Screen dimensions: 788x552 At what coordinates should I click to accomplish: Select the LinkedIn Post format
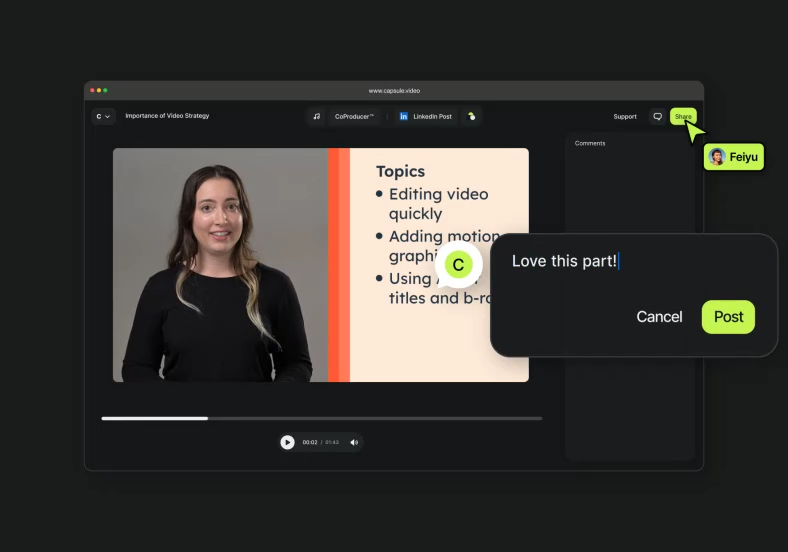pyautogui.click(x=426, y=117)
